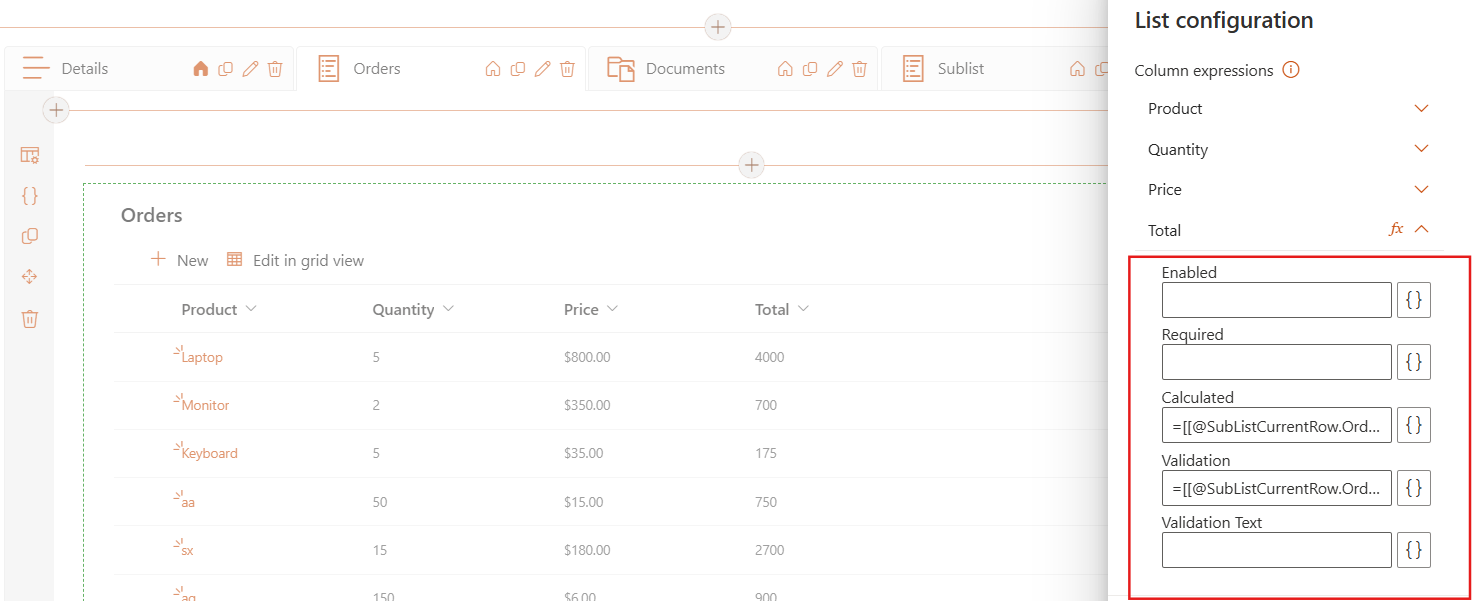This screenshot has height=601, width=1472.
Task: Open expression editor for Enabled field
Action: pos(1414,300)
